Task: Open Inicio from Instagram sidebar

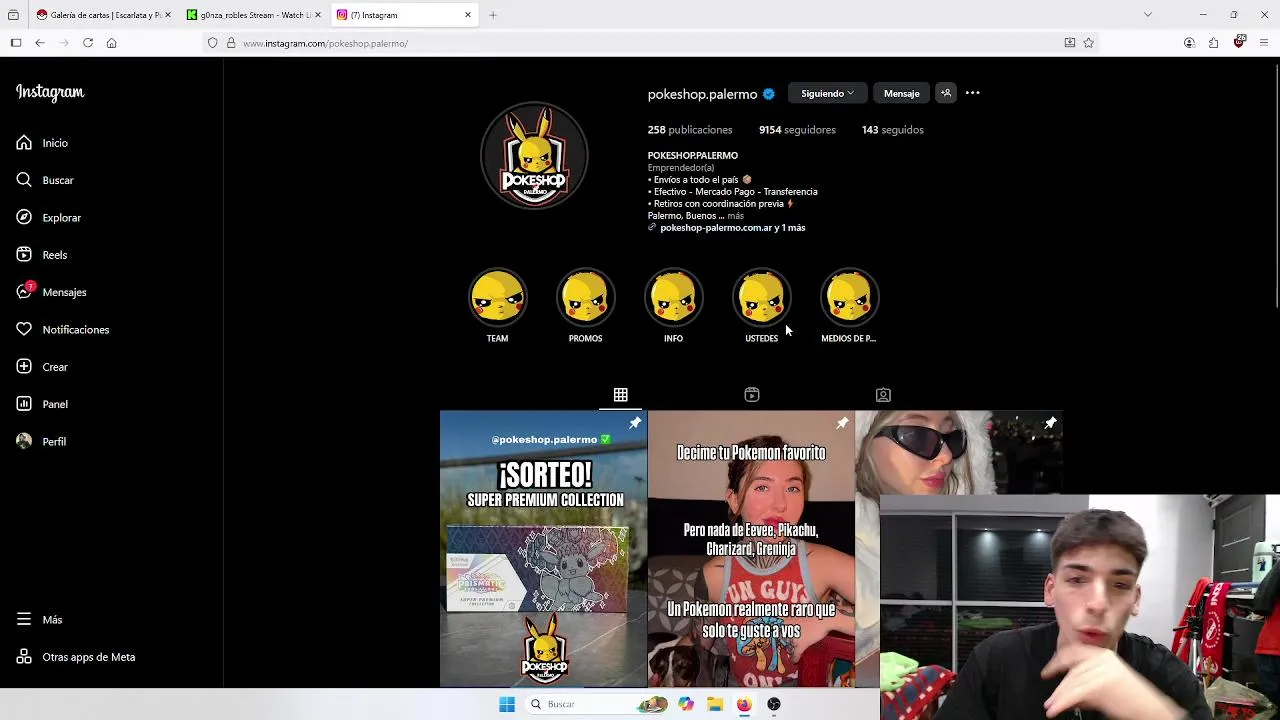Action: pos(42,143)
